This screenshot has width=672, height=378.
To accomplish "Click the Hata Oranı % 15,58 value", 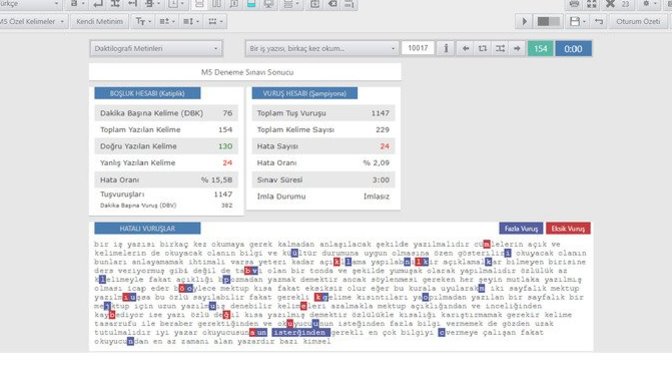I will click(x=216, y=180).
